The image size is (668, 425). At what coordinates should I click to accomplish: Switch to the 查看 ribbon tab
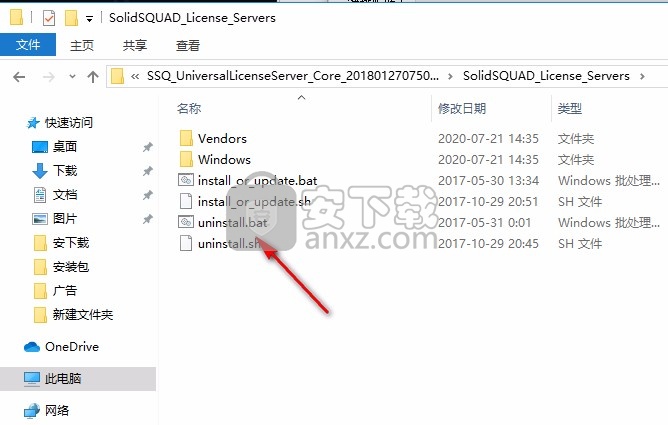[x=188, y=45]
